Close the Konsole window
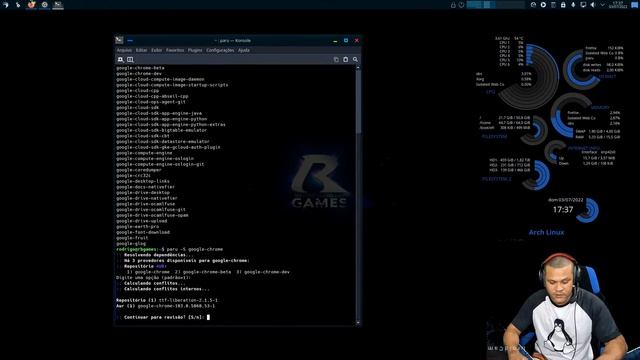640x360 pixels. click(356, 40)
